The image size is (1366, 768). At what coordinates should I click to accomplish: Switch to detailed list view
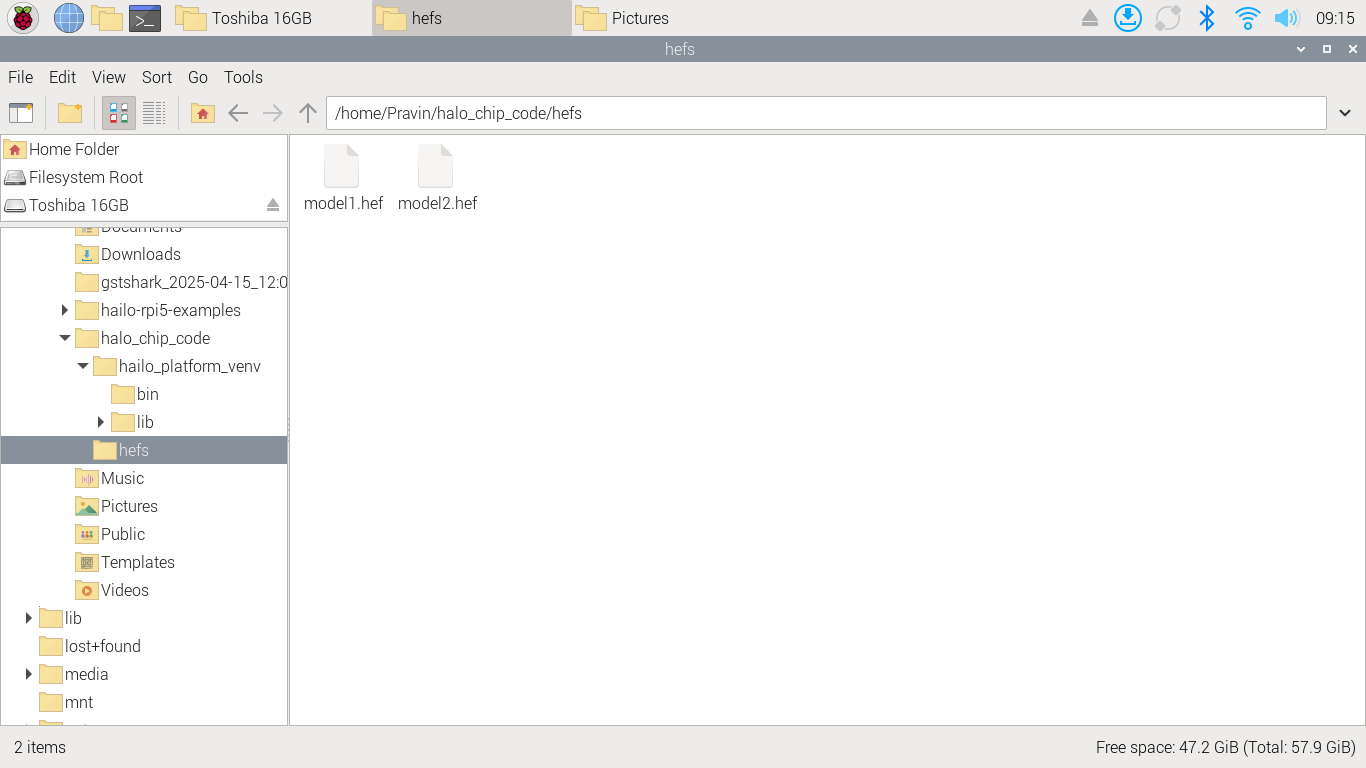[154, 113]
